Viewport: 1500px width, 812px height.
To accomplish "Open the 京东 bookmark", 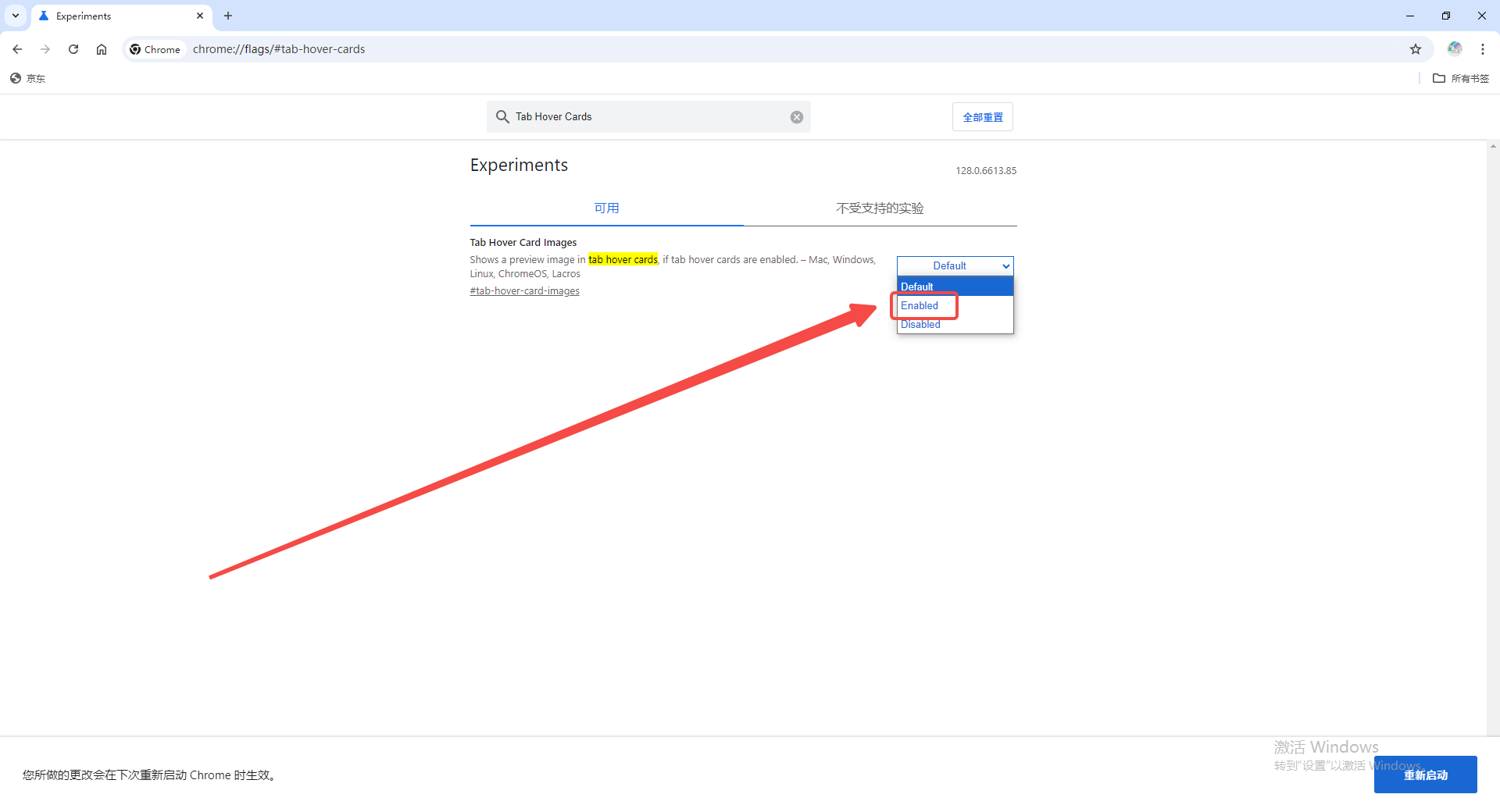I will click(27, 78).
